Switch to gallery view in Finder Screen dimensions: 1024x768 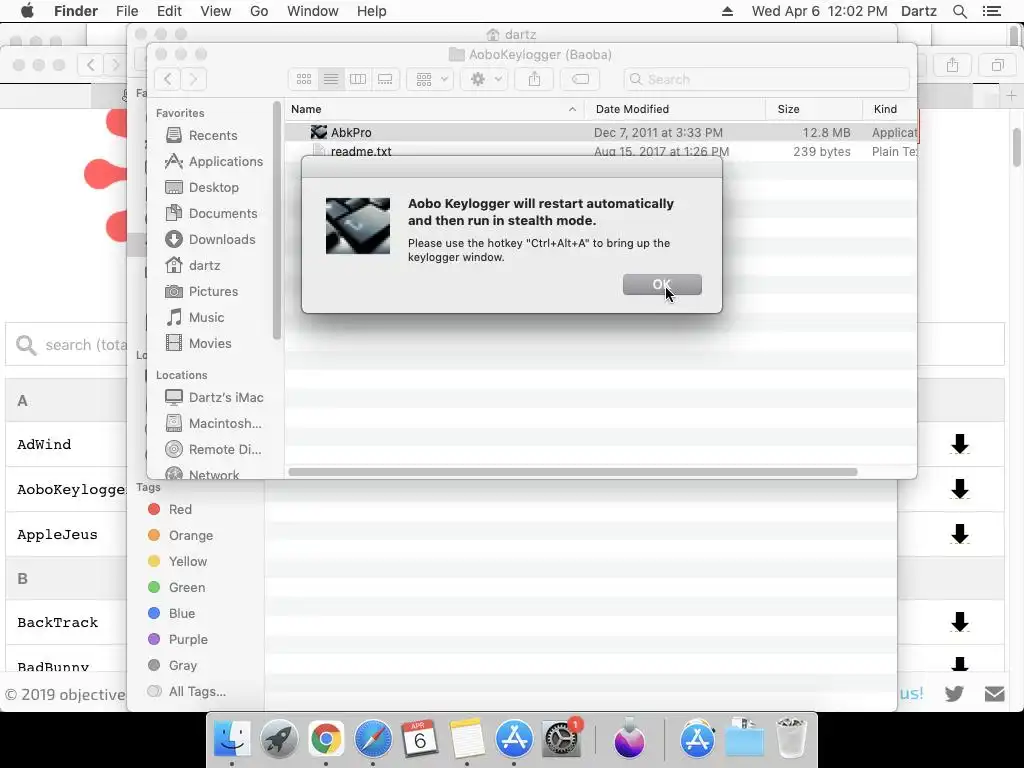[x=385, y=79]
